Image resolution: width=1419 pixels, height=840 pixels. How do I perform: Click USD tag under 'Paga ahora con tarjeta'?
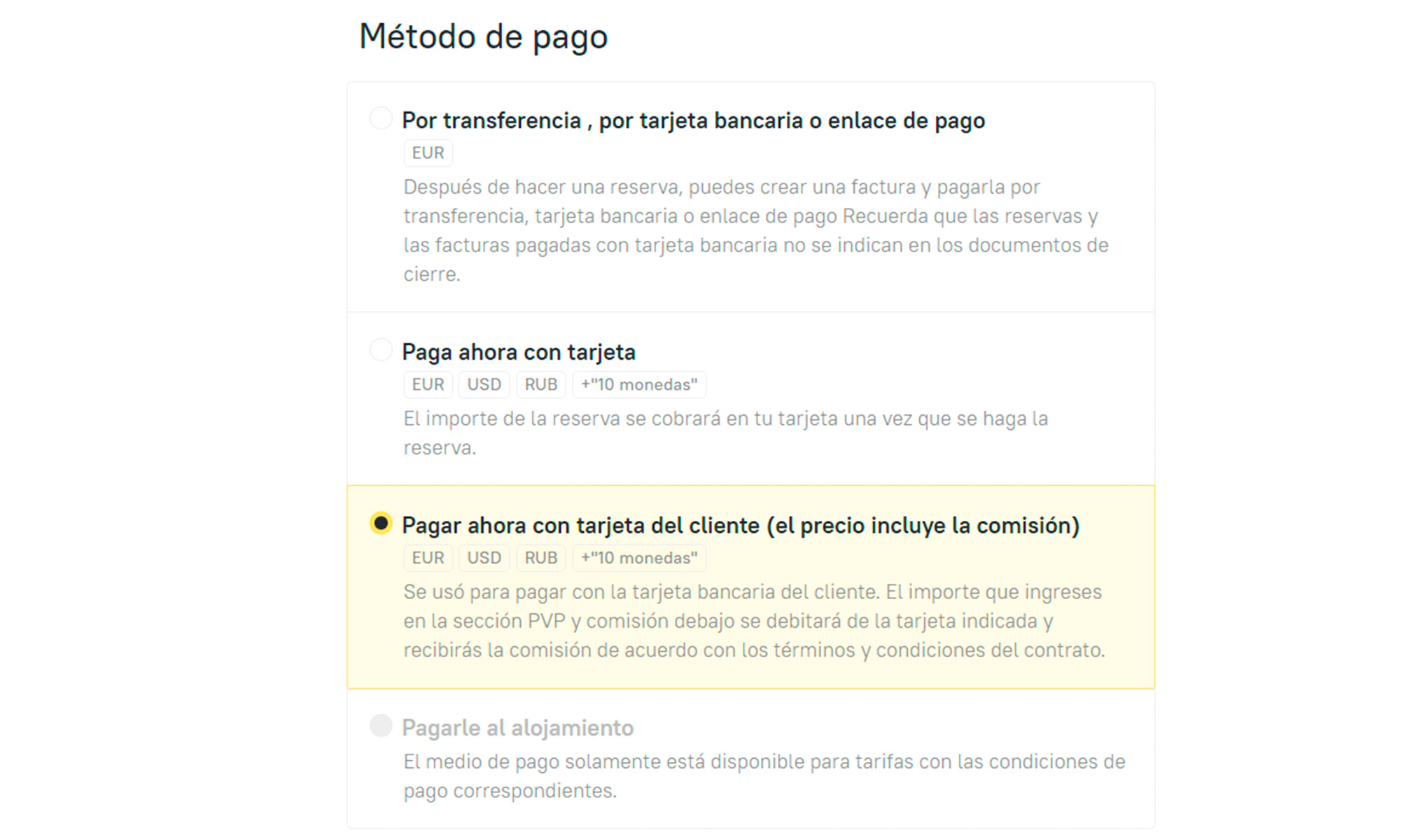484,384
